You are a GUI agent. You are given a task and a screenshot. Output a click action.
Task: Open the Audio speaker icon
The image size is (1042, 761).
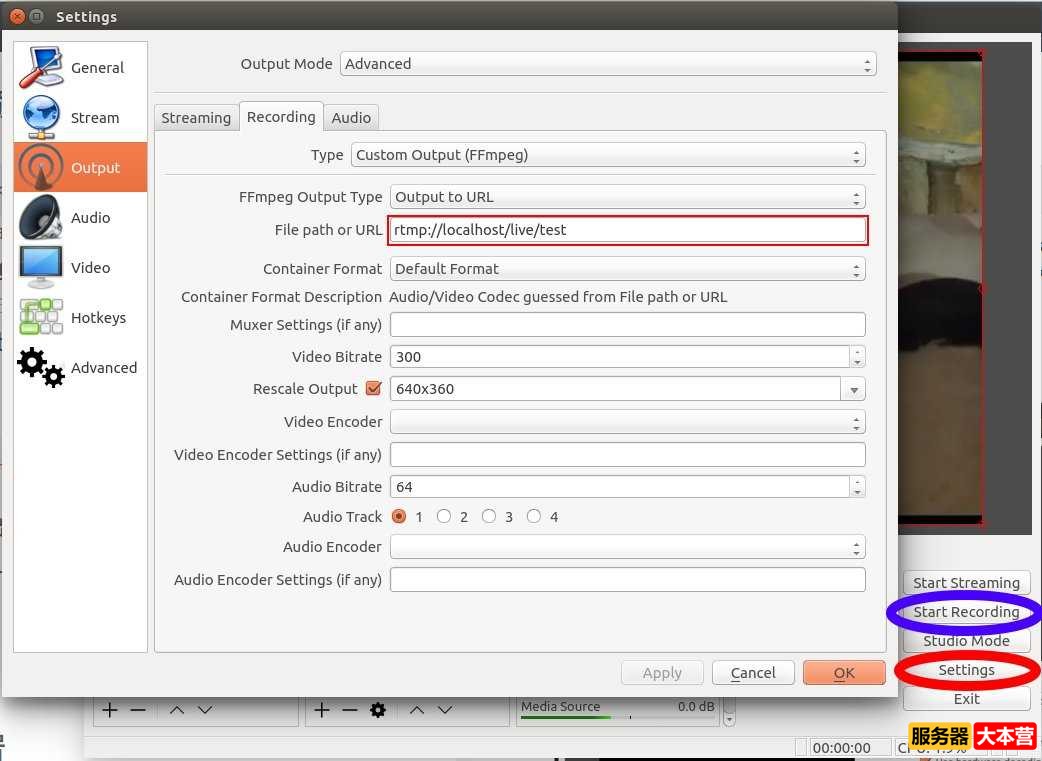click(41, 218)
